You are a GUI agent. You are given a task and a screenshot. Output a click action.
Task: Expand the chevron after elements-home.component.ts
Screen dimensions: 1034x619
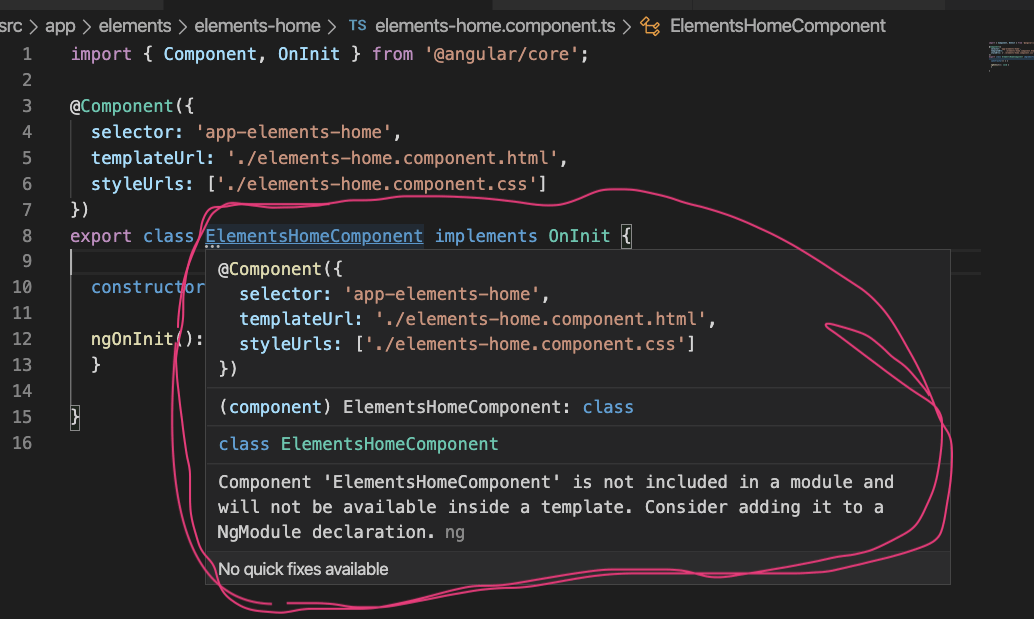[x=627, y=26]
